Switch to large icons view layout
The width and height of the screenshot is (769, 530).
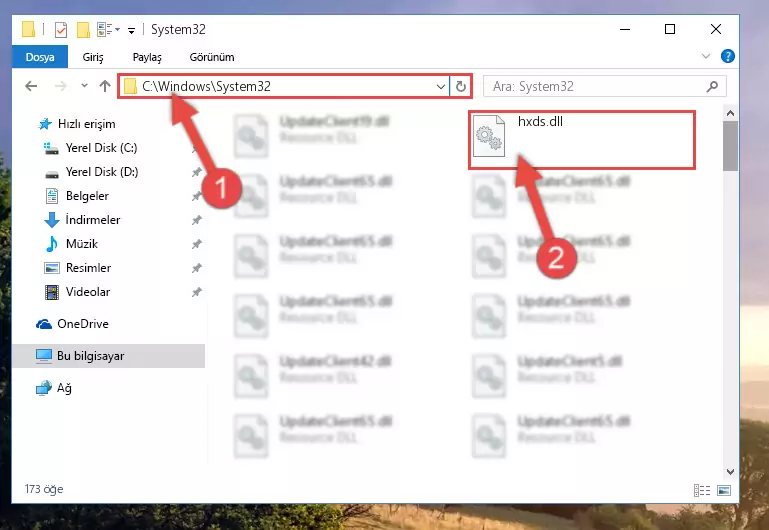click(723, 490)
